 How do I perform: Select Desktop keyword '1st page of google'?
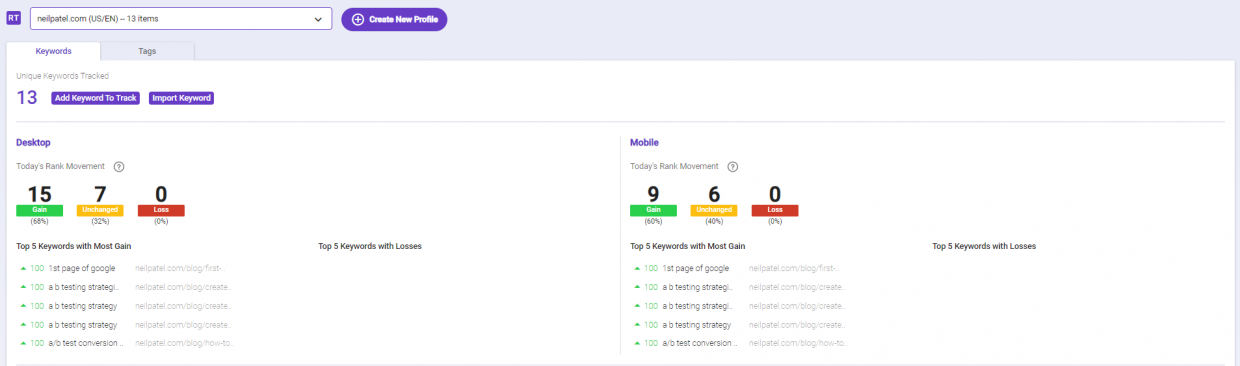point(82,268)
